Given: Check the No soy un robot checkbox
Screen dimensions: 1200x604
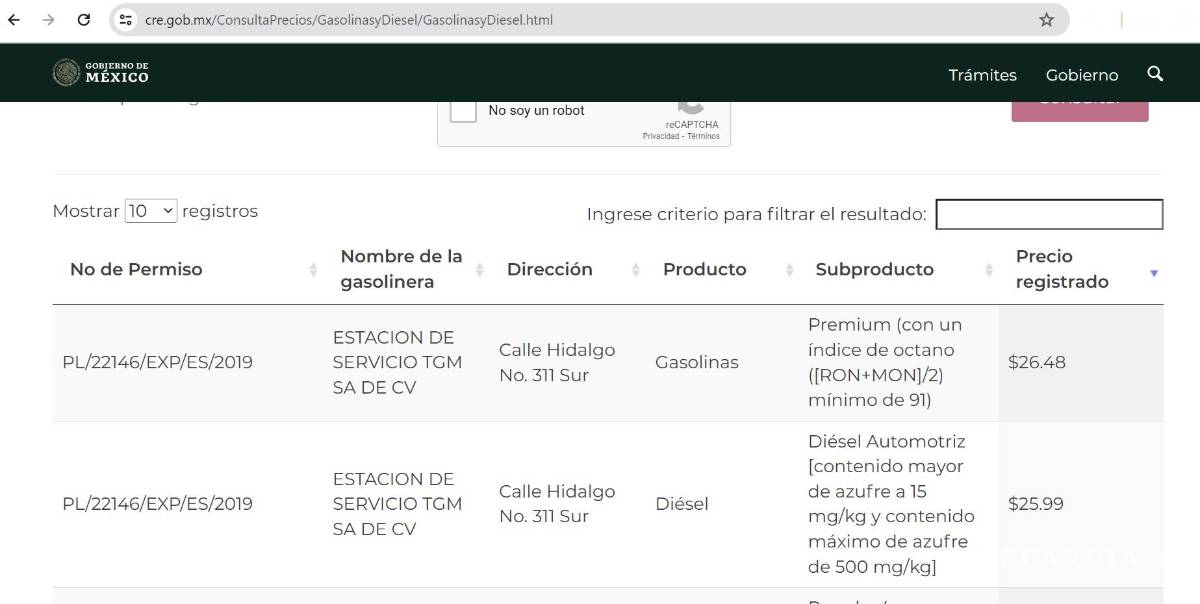Looking at the screenshot, I should pyautogui.click(x=462, y=110).
